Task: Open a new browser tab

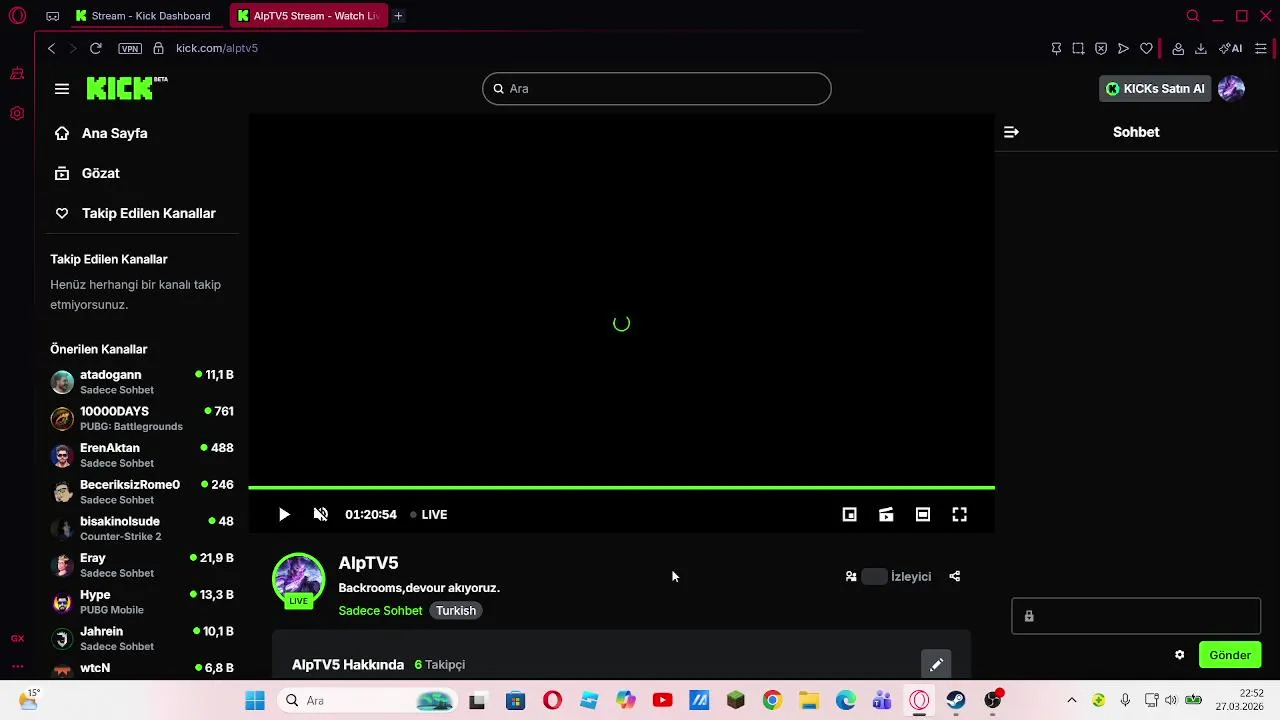Action: (398, 16)
